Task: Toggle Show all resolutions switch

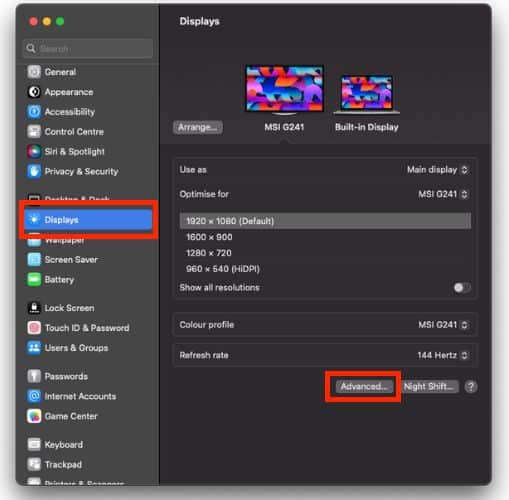Action: 462,287
